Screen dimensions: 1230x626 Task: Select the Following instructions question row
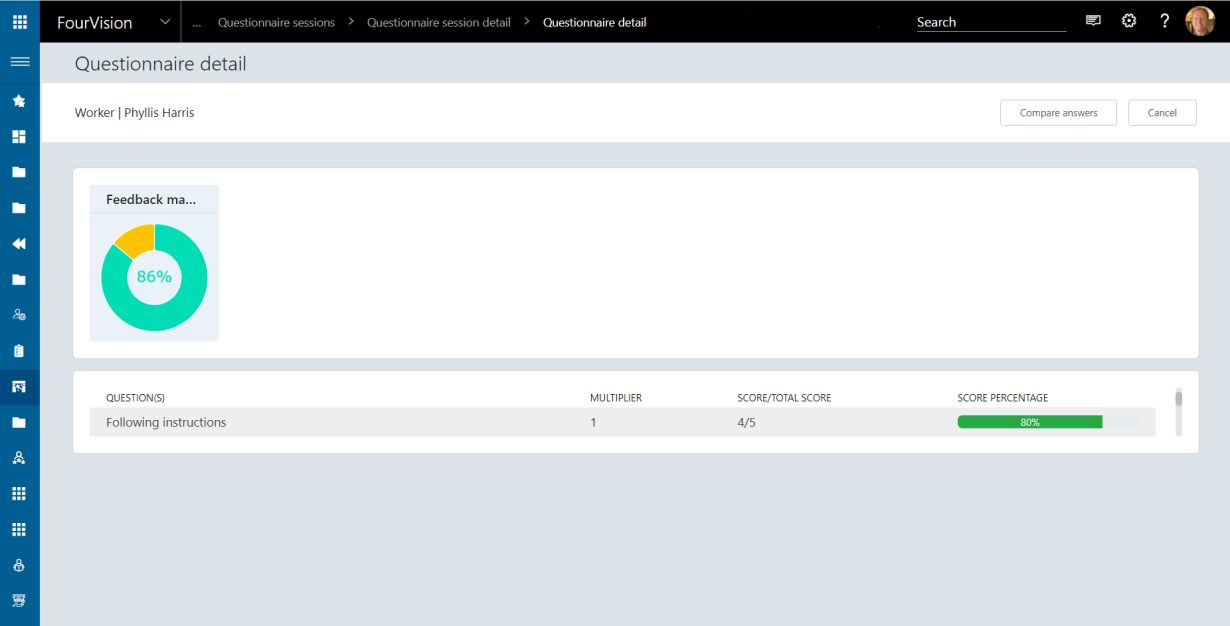coord(166,422)
